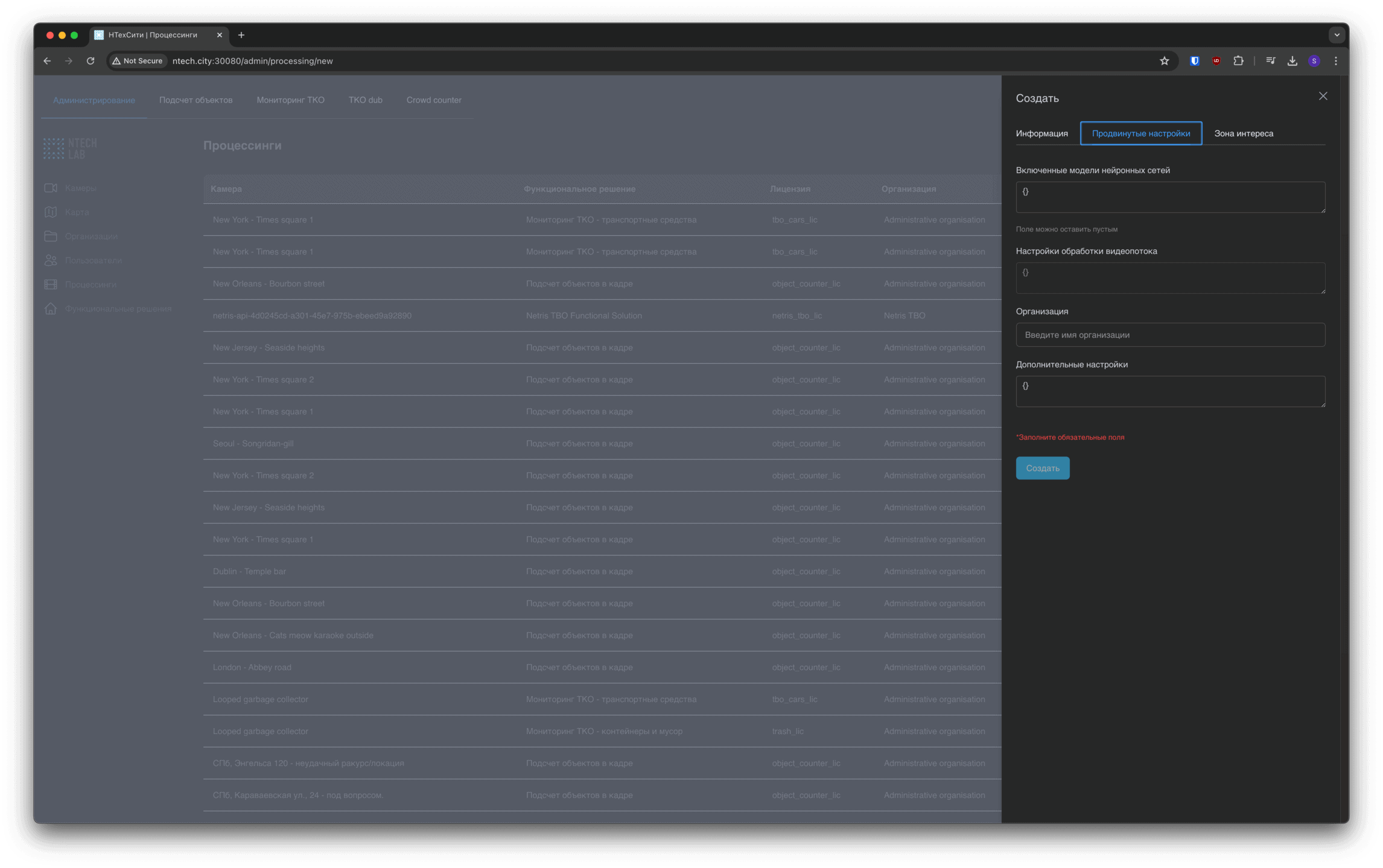
Task: Close the Создать panel with X
Action: (1323, 97)
